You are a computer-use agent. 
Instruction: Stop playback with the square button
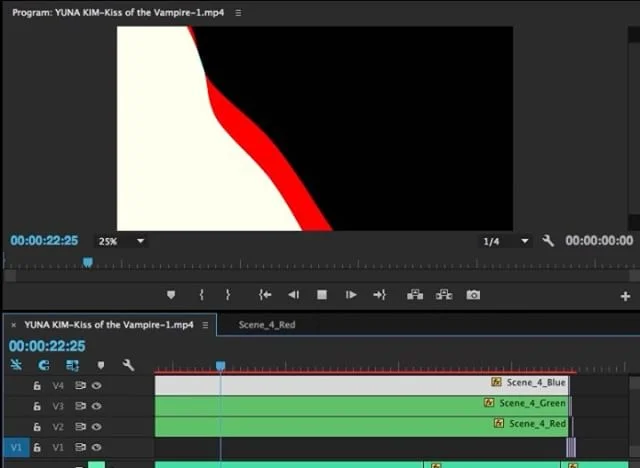tap(322, 295)
